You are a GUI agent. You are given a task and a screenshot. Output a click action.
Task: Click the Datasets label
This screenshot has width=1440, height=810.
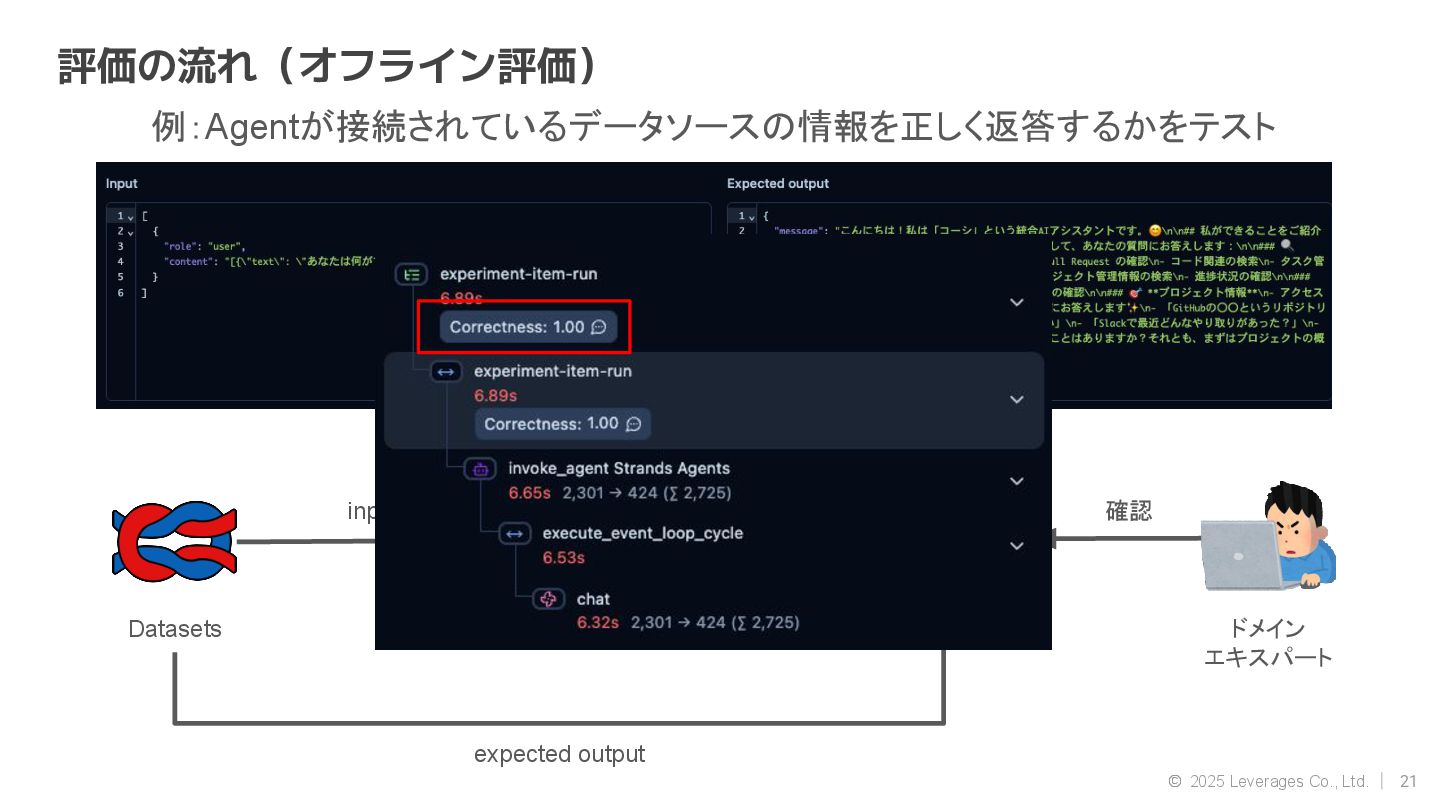click(x=175, y=629)
